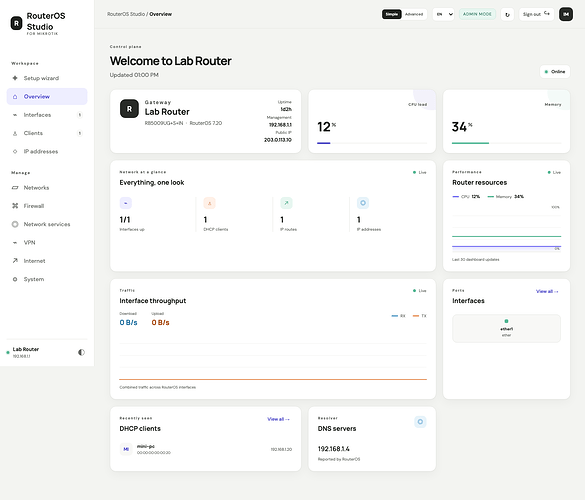Click the mini-pc IP address 192.168.1.20
This screenshot has width=585, height=500.
pos(281,449)
